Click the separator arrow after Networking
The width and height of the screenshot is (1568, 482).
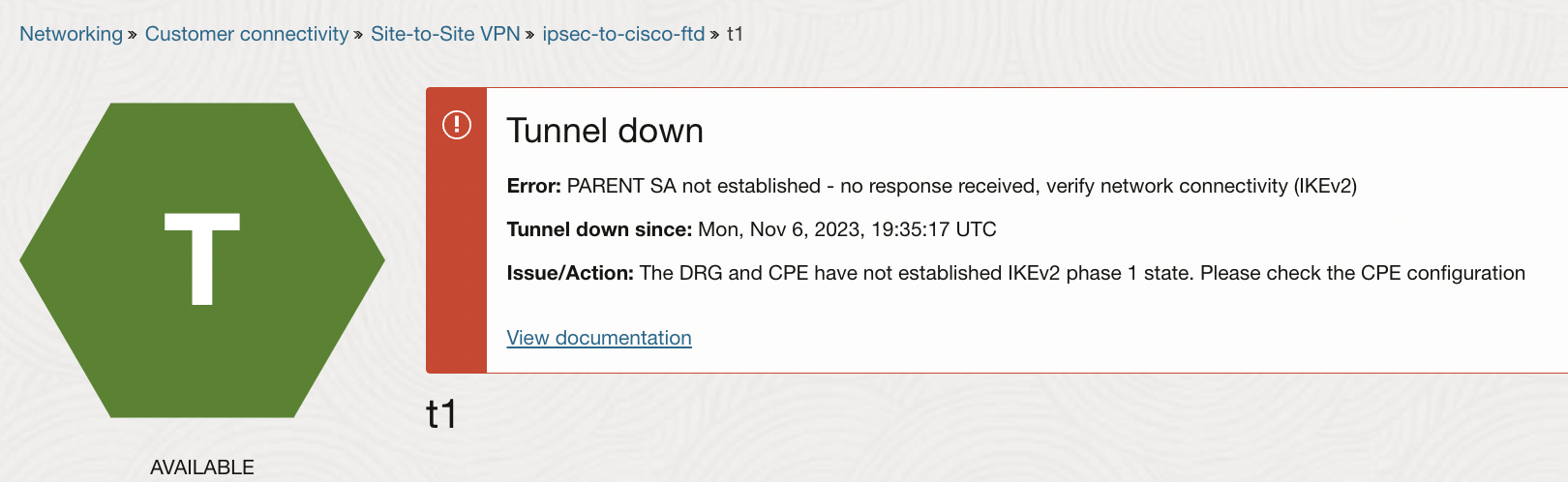(x=133, y=35)
